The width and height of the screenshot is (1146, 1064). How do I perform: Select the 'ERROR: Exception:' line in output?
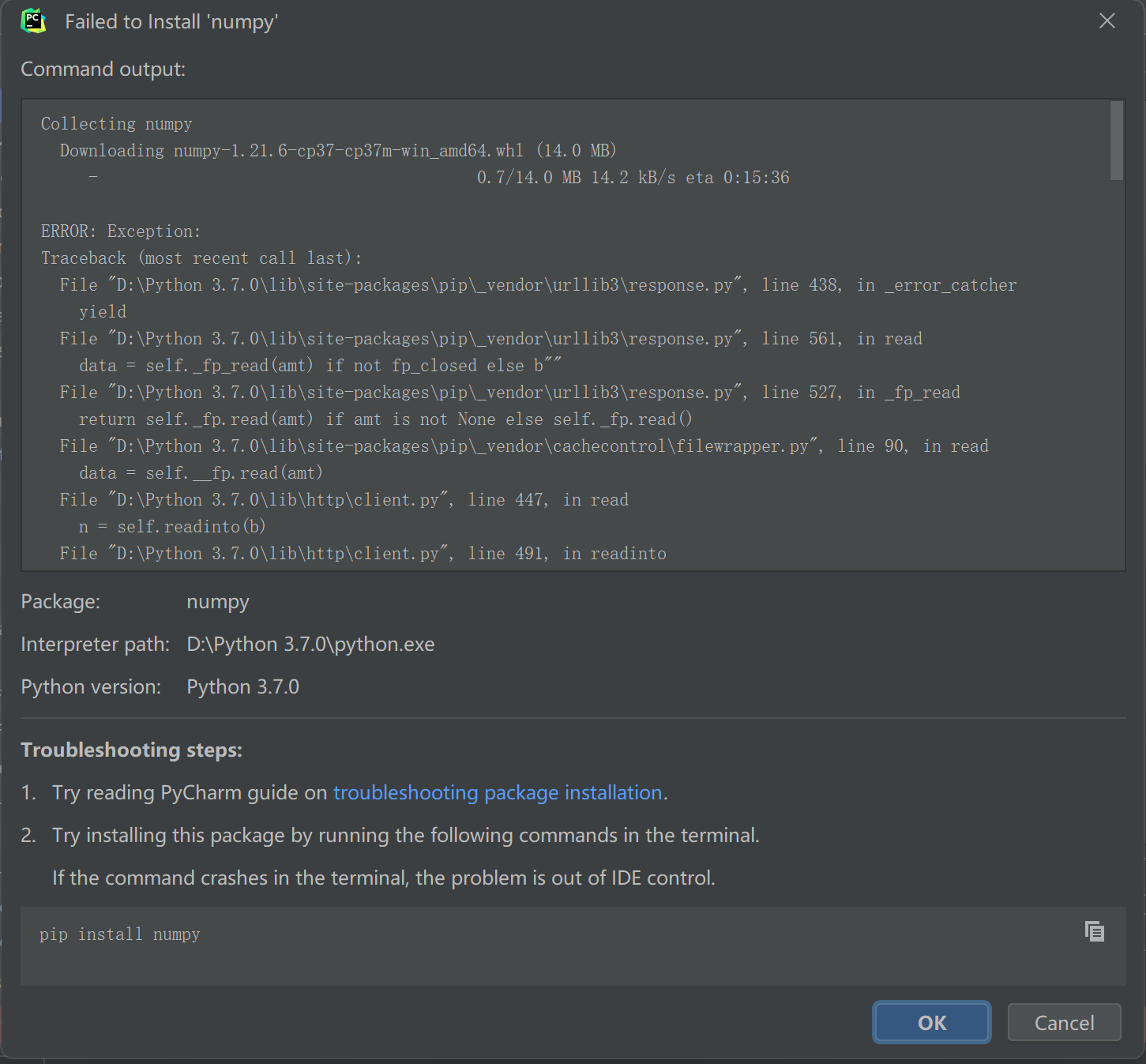(x=121, y=231)
